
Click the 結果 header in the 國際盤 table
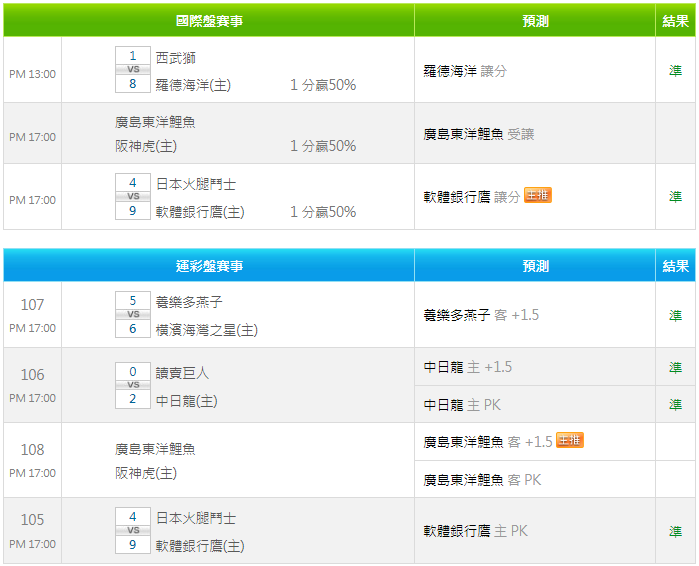[x=675, y=21]
